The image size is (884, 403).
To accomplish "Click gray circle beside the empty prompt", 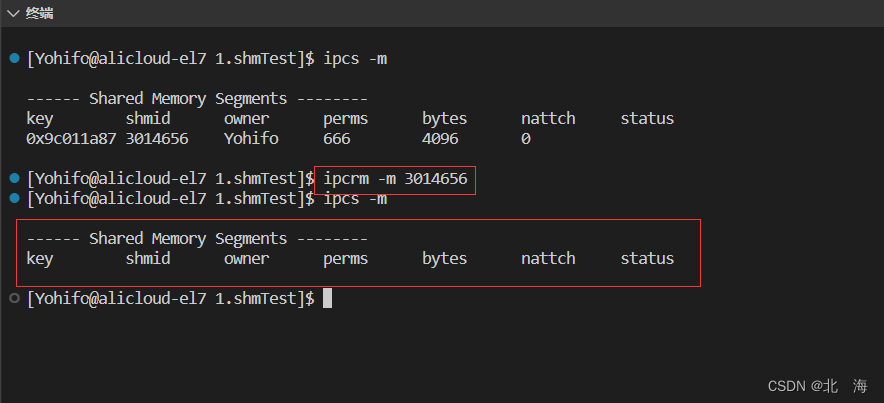I will tap(15, 298).
